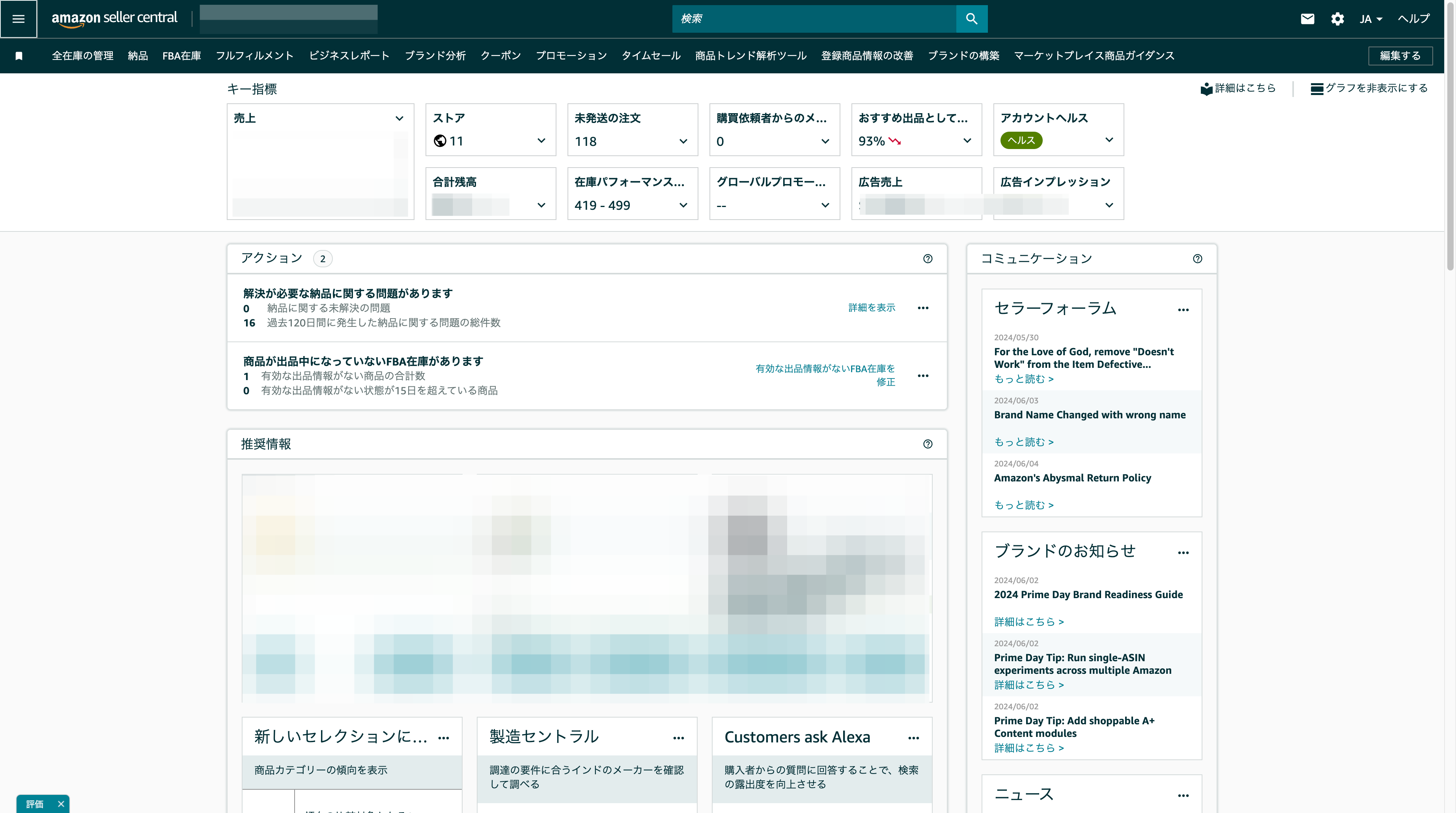The height and width of the screenshot is (813, 1456).
Task: Open ブランドのお知らせ more options menu
Action: pos(1183,552)
